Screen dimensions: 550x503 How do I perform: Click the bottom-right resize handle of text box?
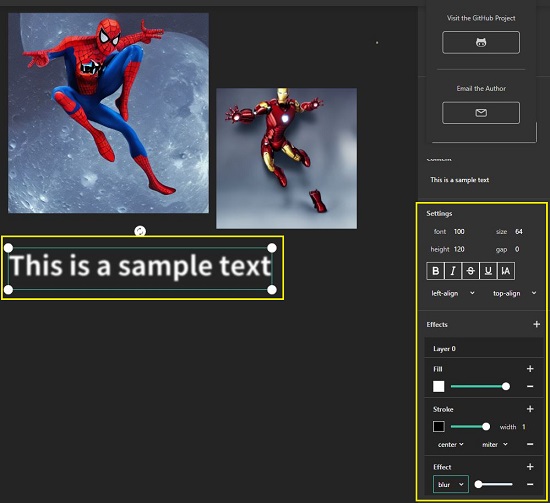(272, 290)
